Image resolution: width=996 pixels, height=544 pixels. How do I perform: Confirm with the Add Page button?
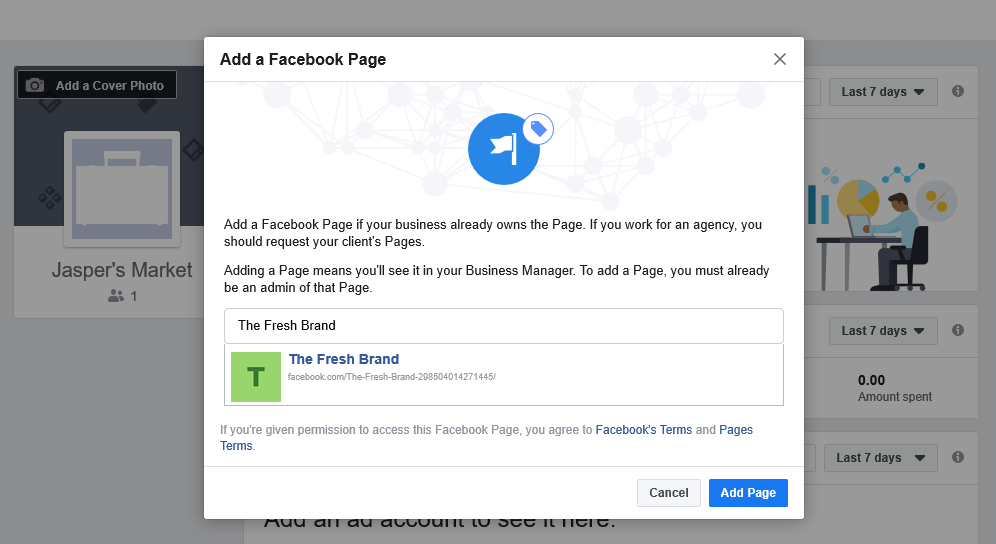click(748, 493)
